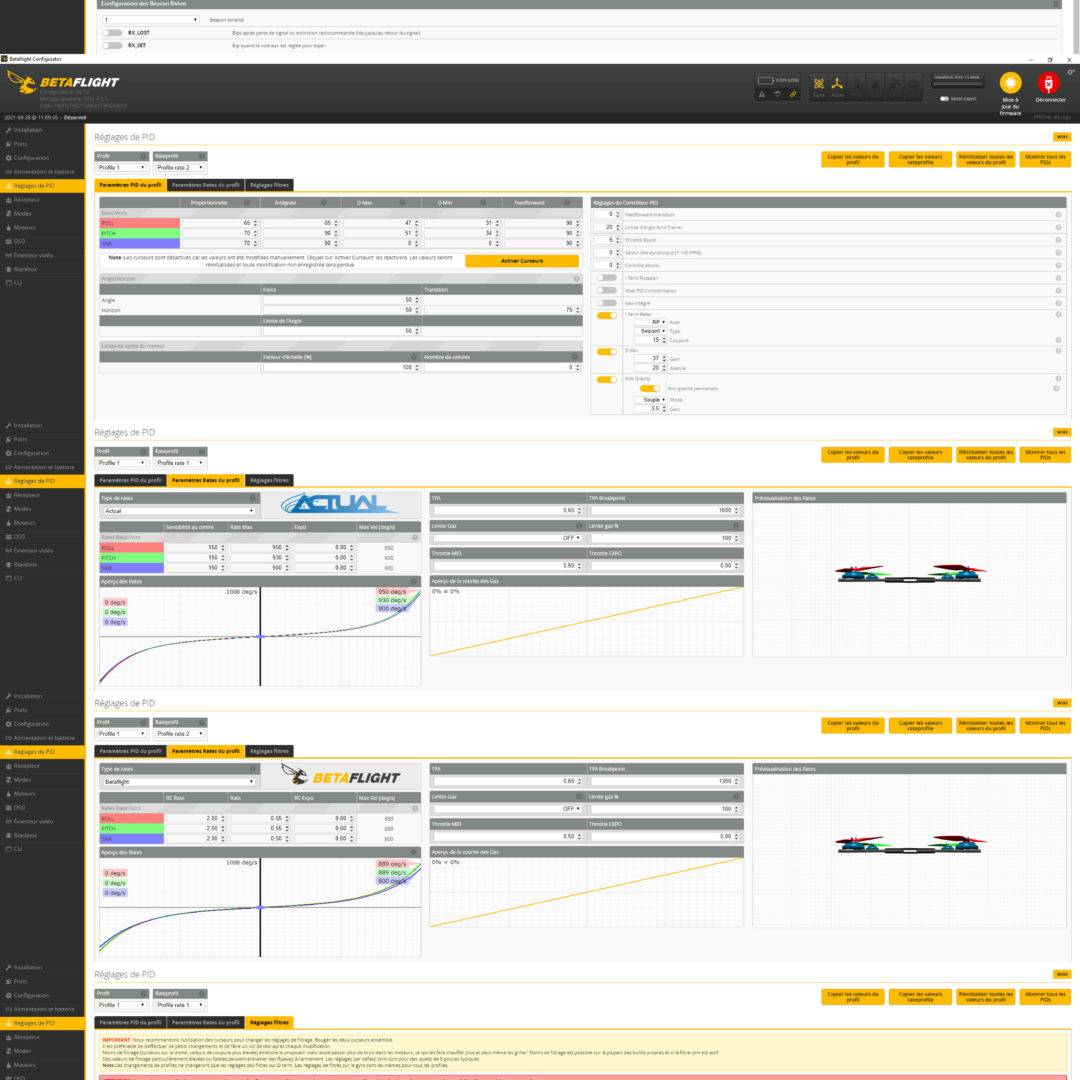Click red ROLL swatch in PID gains table
The height and width of the screenshot is (1080, 1080).
[140, 223]
